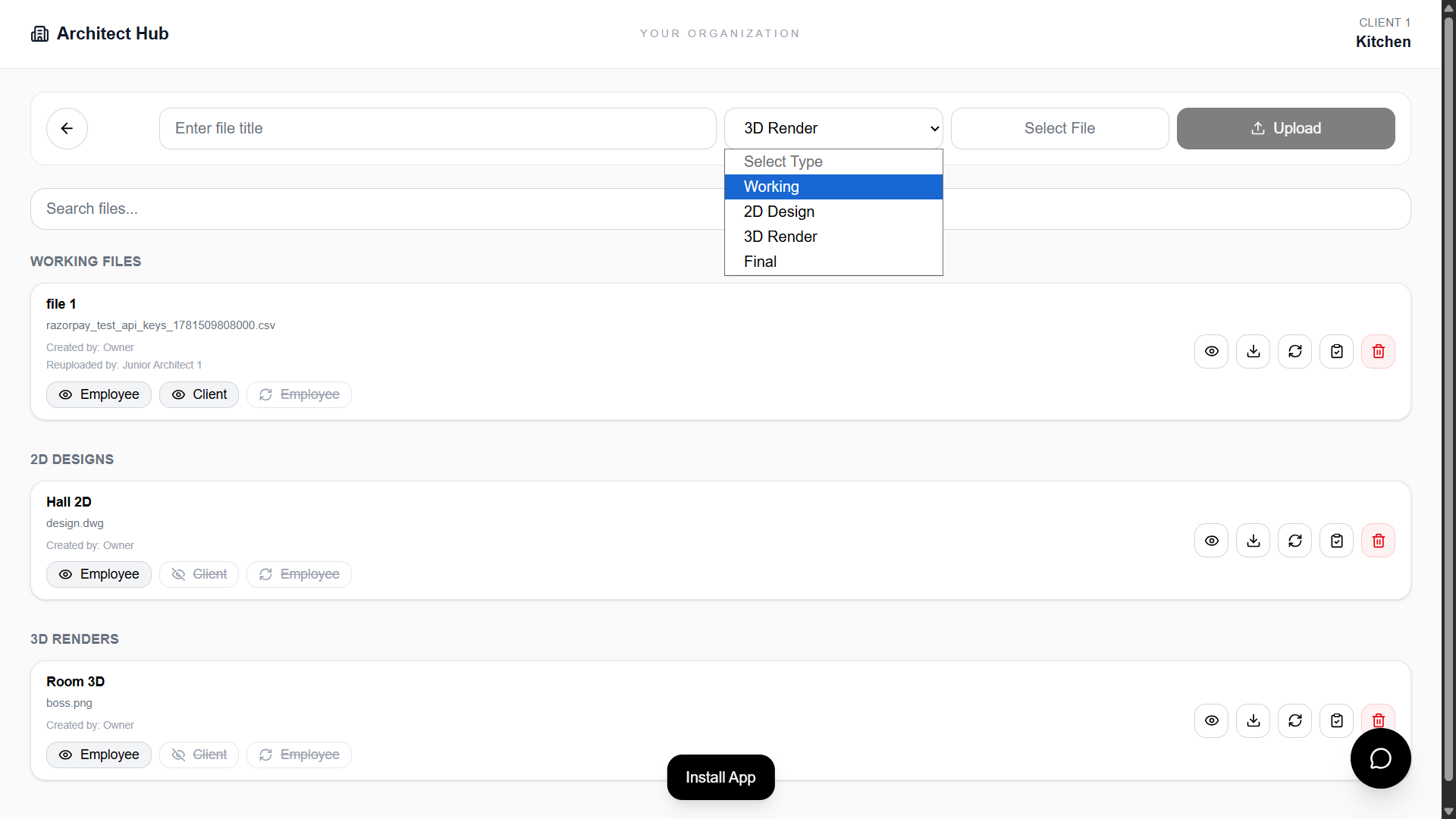Reupload the Room 3D file
The height and width of the screenshot is (819, 1456).
click(1294, 720)
